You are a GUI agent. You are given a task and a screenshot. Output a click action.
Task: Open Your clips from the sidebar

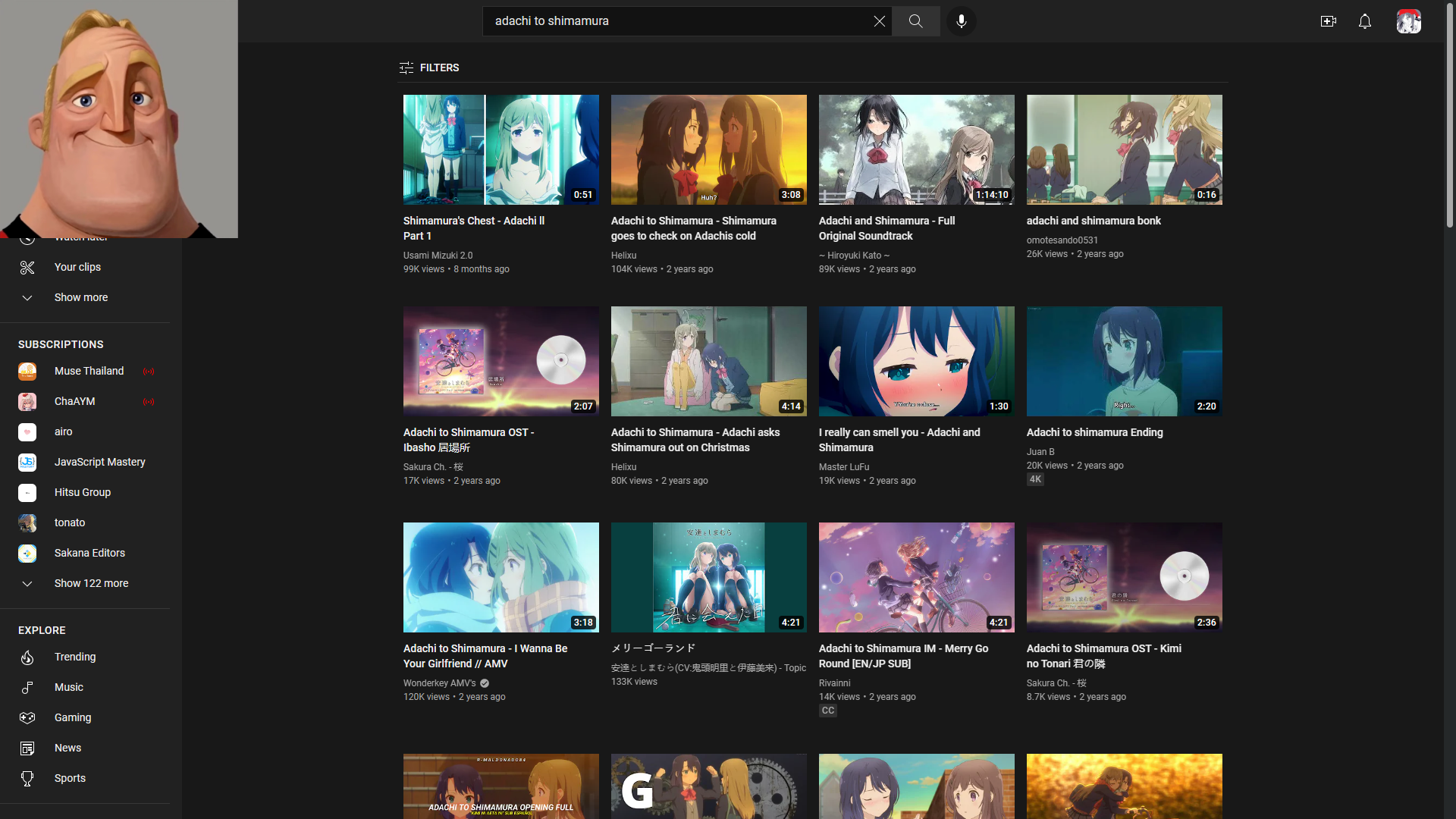click(77, 267)
